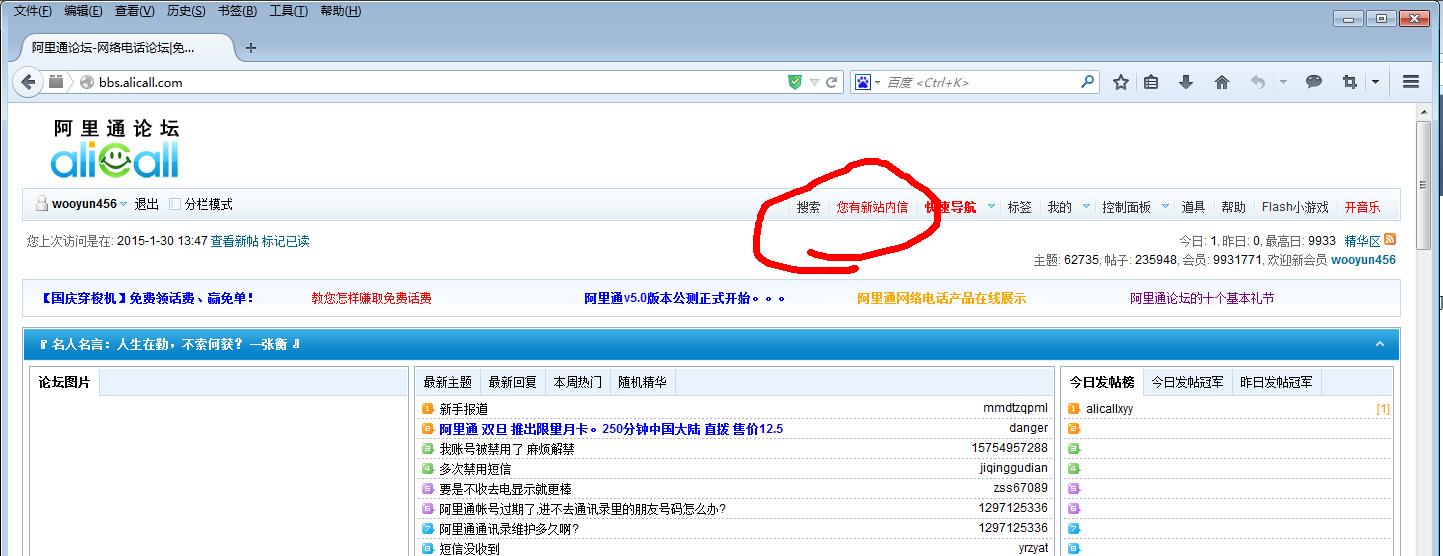Click the icon beside 我账号被禁用了 thread

coord(427,449)
